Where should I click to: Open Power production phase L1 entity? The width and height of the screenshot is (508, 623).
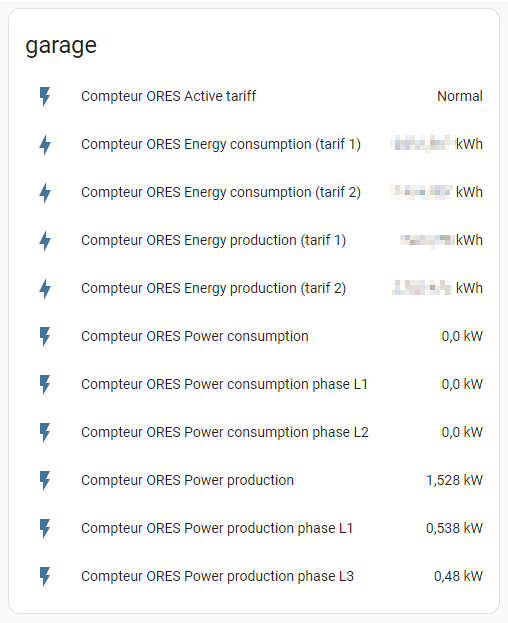tap(217, 528)
